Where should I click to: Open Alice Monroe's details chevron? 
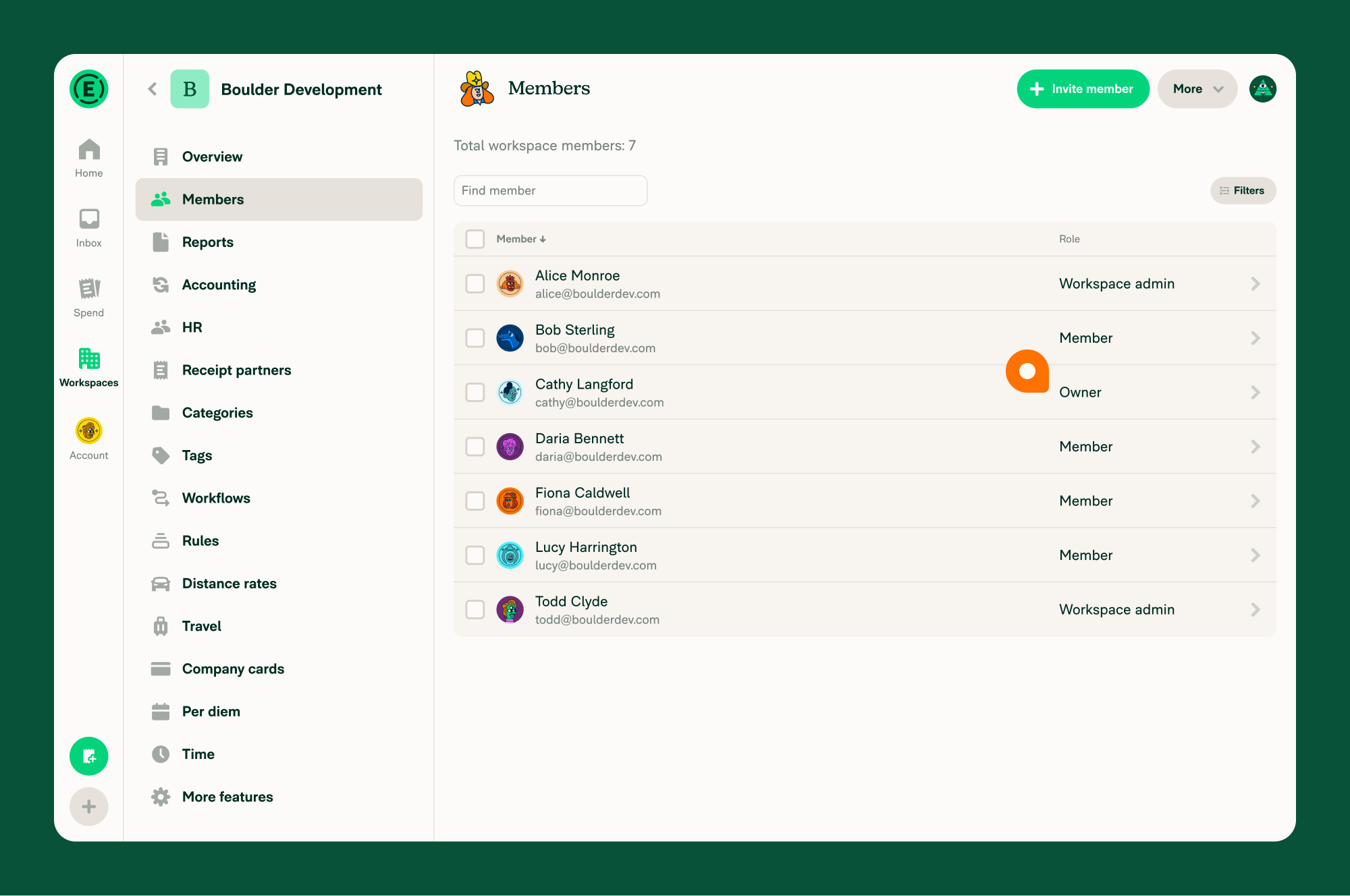pyautogui.click(x=1255, y=283)
